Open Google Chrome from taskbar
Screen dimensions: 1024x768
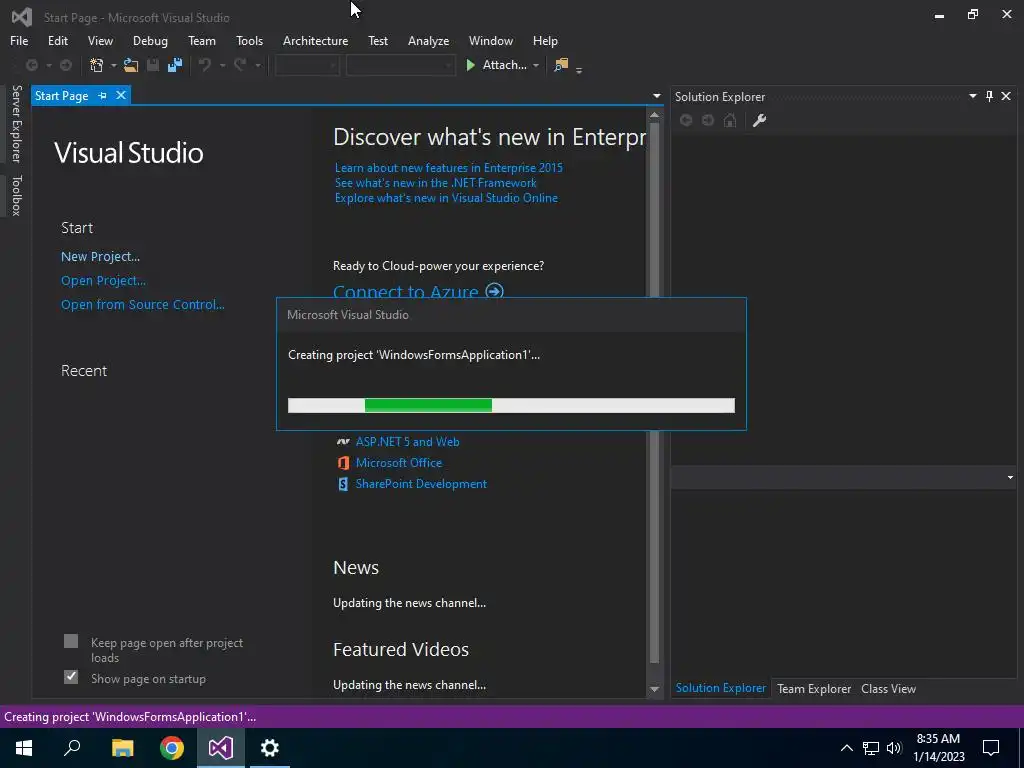point(172,748)
